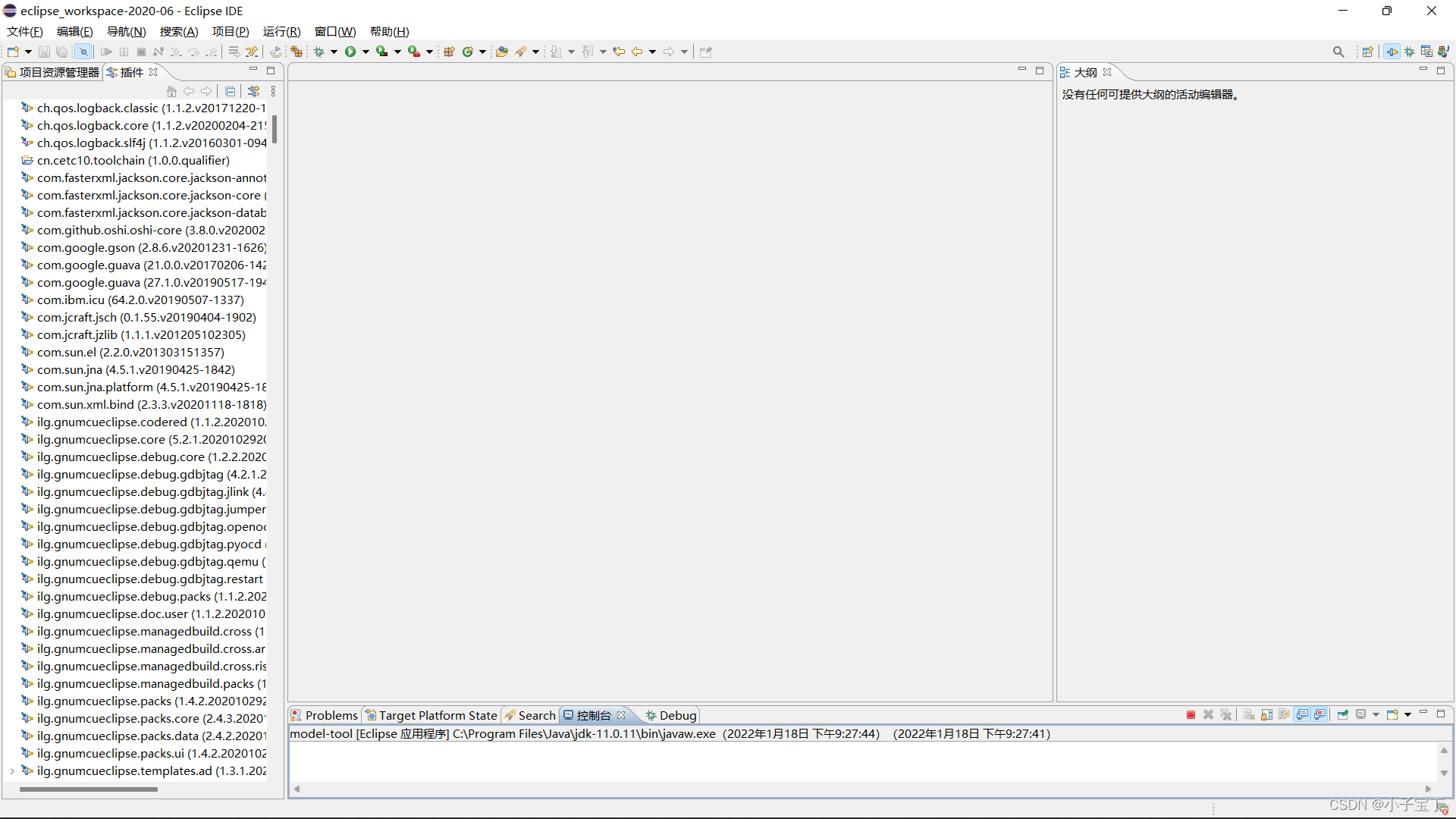The image size is (1456, 819).
Task: Open the 帮助(H) menu
Action: pos(389,31)
